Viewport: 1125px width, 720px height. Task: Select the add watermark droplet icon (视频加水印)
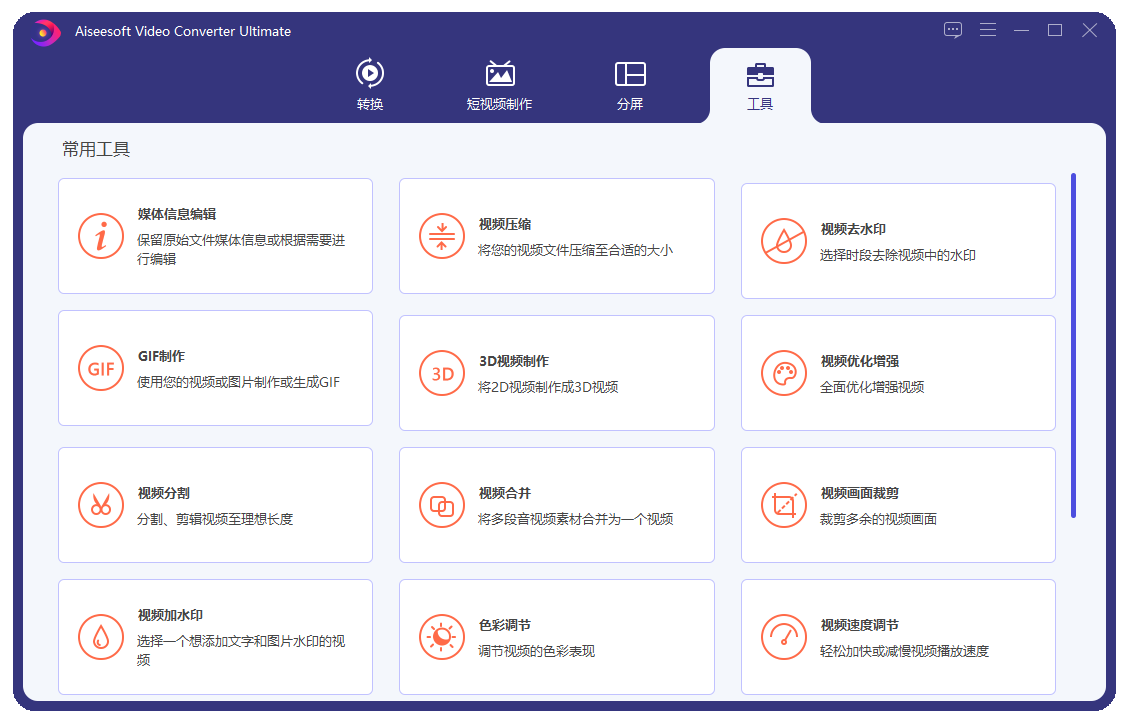(x=101, y=637)
